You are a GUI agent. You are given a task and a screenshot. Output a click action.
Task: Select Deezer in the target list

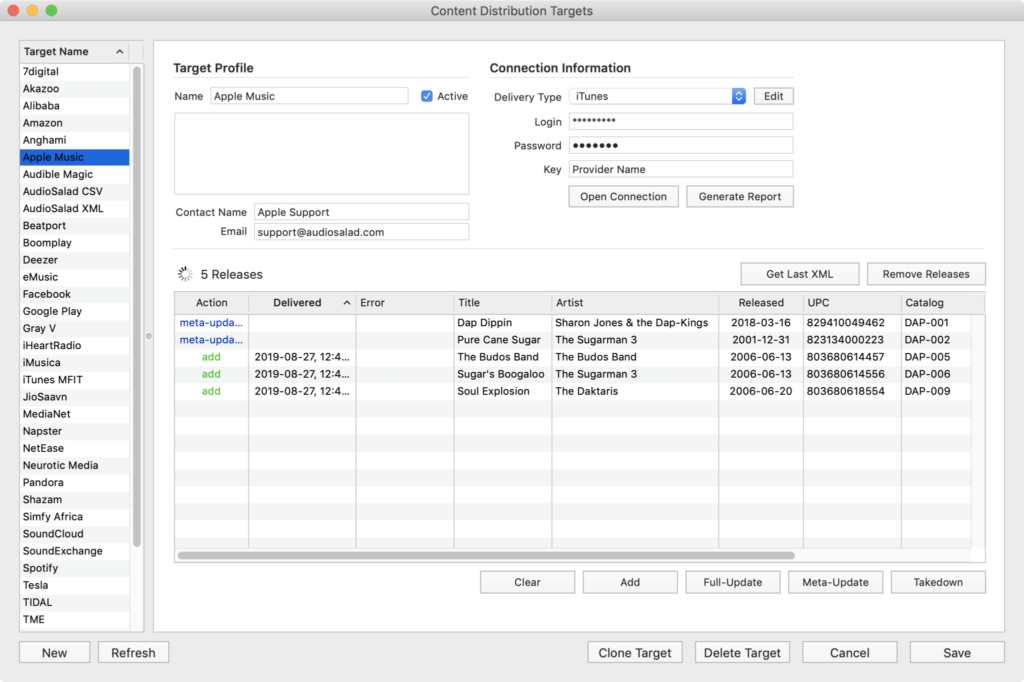coord(74,260)
